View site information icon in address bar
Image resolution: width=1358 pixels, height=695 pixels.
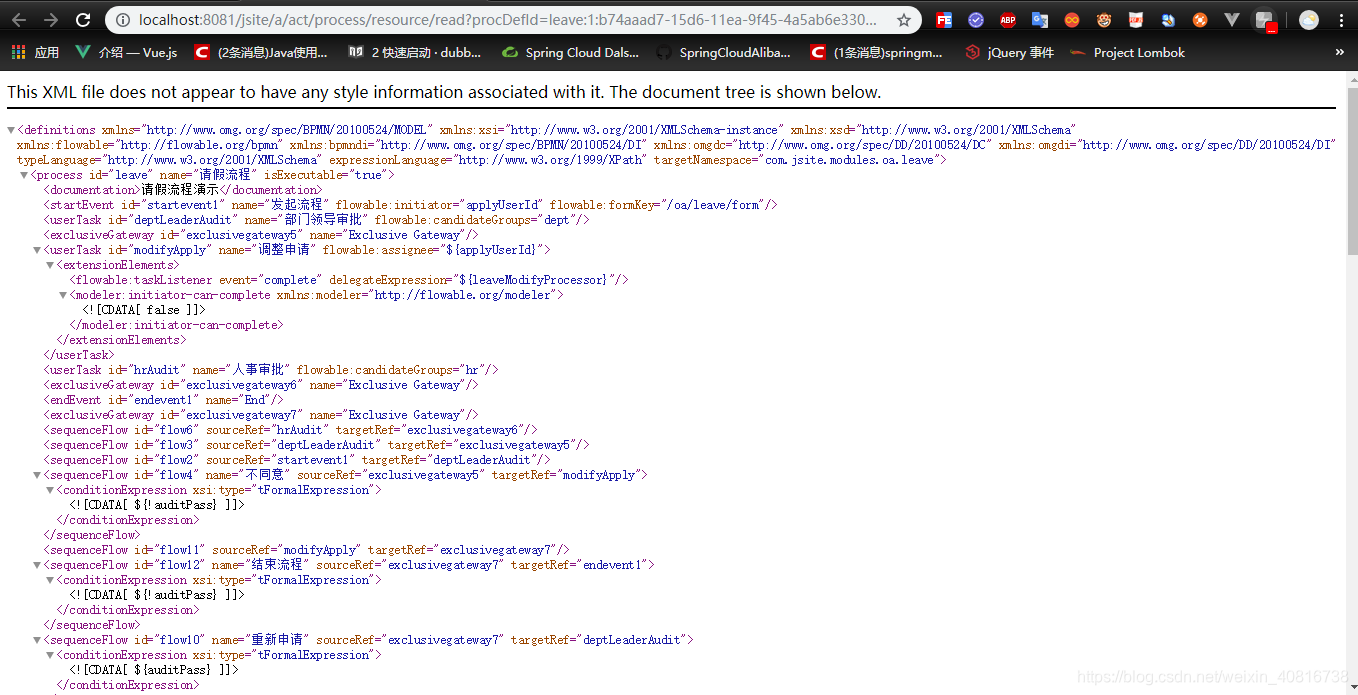pyautogui.click(x=123, y=20)
